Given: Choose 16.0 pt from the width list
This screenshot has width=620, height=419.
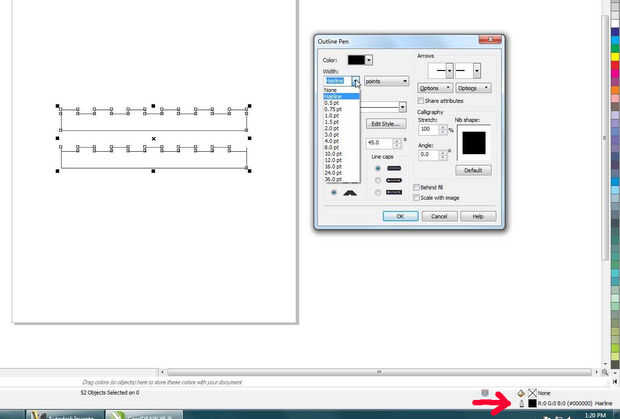Looking at the screenshot, I should (x=342, y=166).
